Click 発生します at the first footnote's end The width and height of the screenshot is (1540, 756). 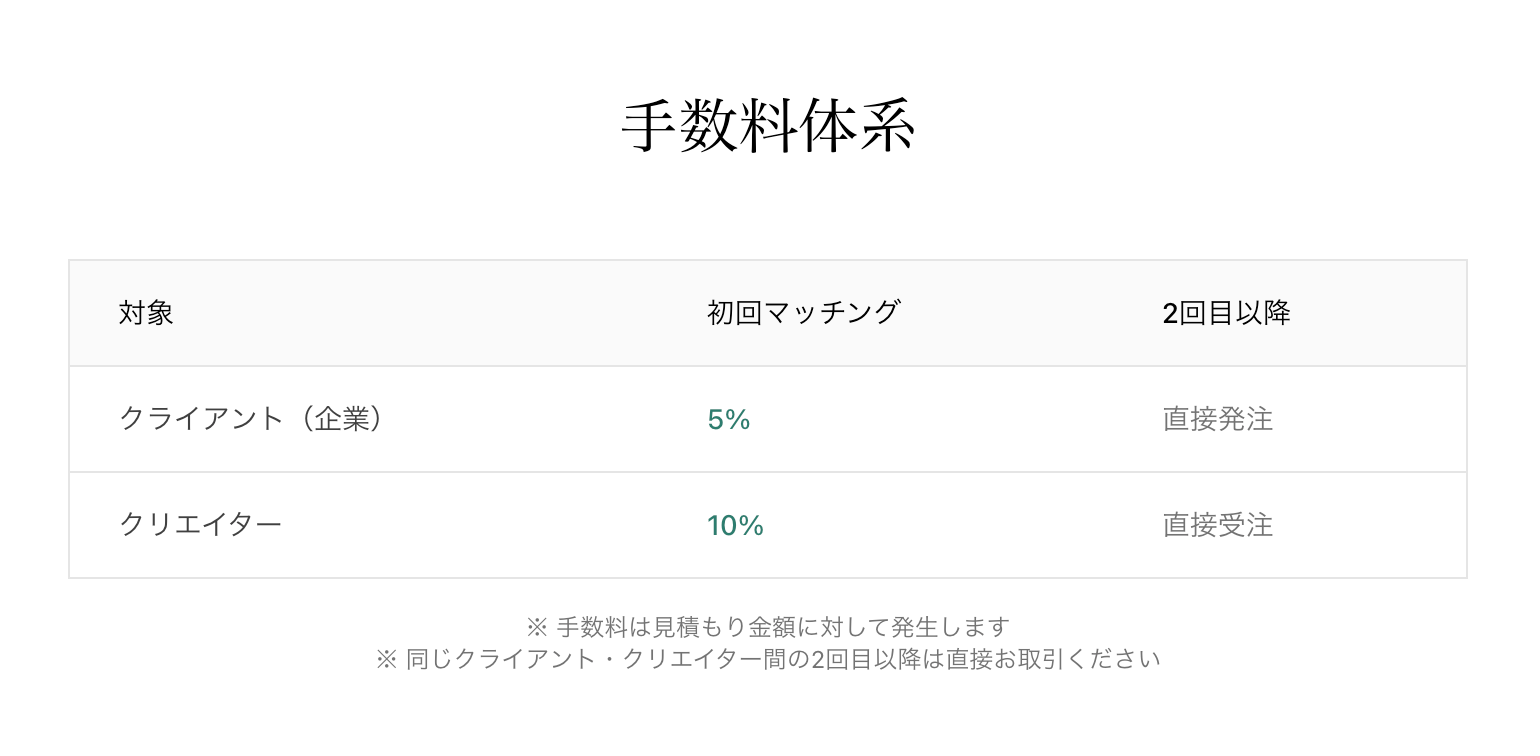[x=950, y=628]
